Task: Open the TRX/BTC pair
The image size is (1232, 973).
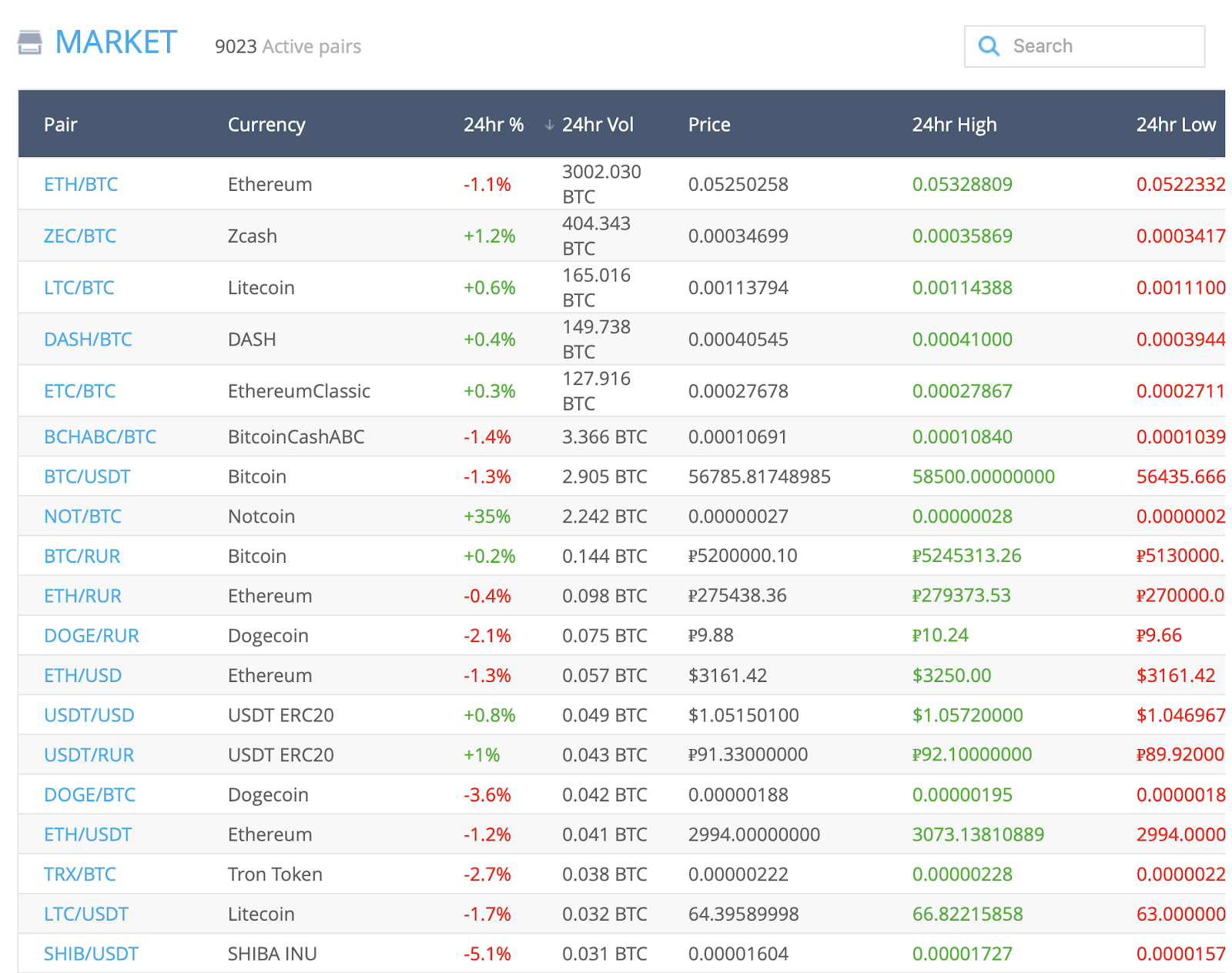Action: 80,874
